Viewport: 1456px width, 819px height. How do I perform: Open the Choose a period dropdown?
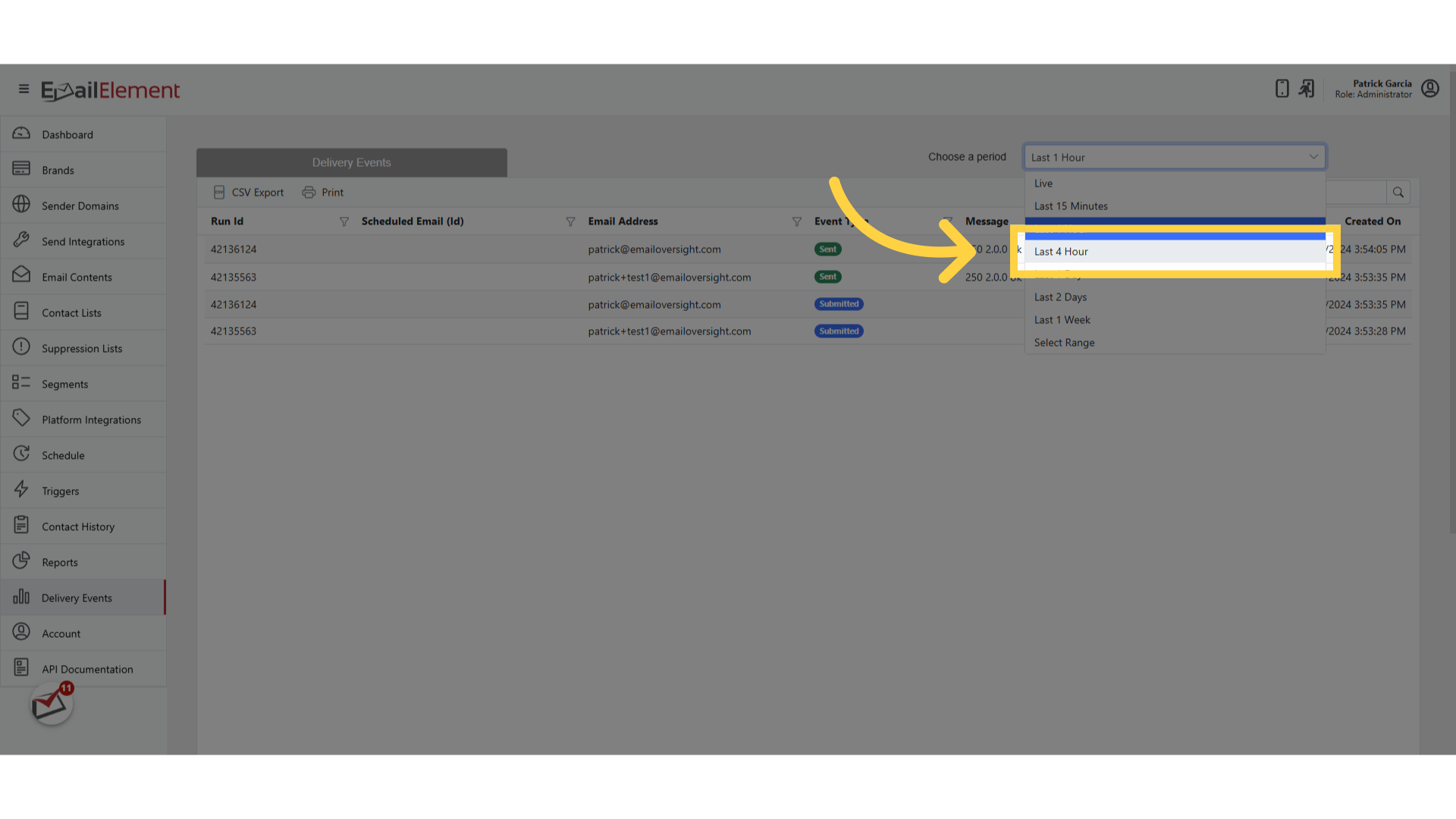[x=1174, y=157]
